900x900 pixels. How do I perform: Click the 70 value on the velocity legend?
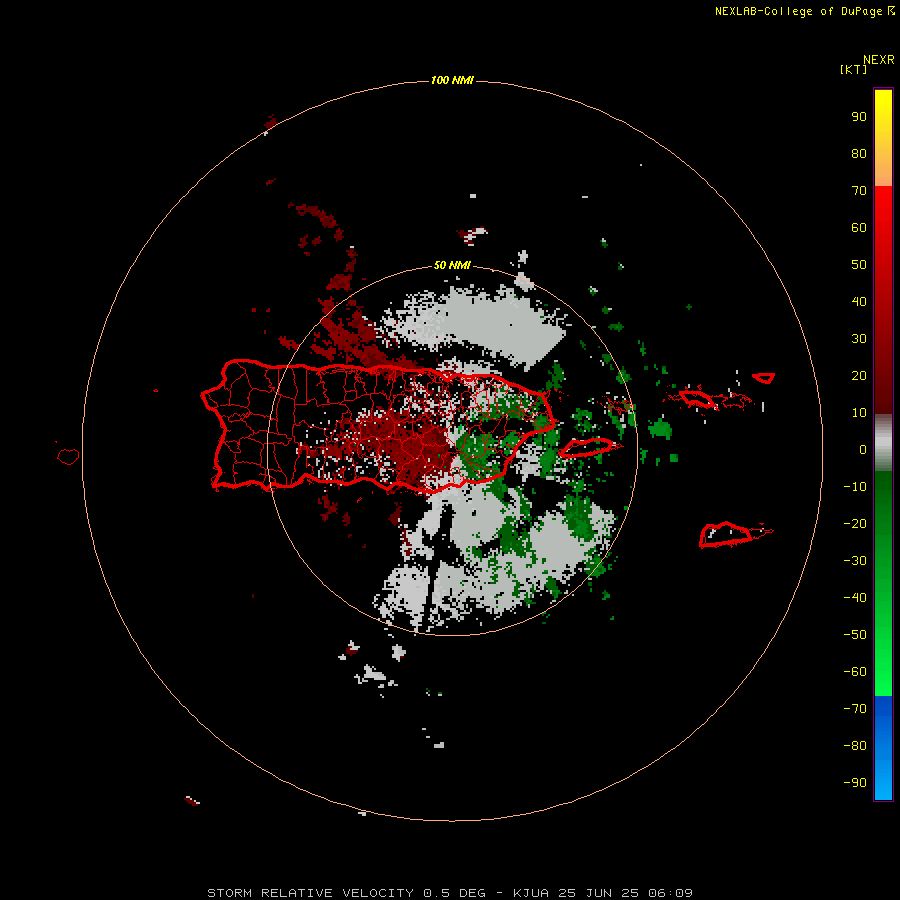(859, 191)
